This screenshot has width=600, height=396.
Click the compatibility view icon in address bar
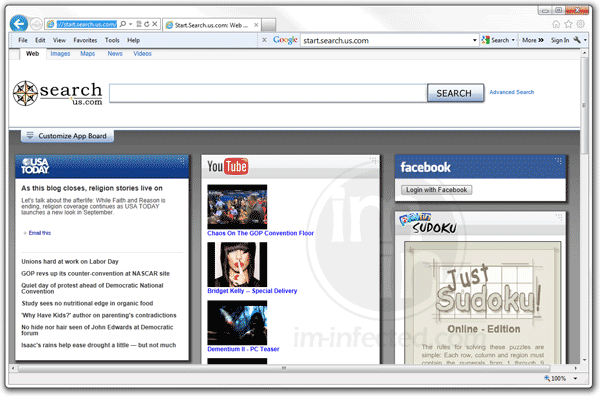(x=139, y=24)
